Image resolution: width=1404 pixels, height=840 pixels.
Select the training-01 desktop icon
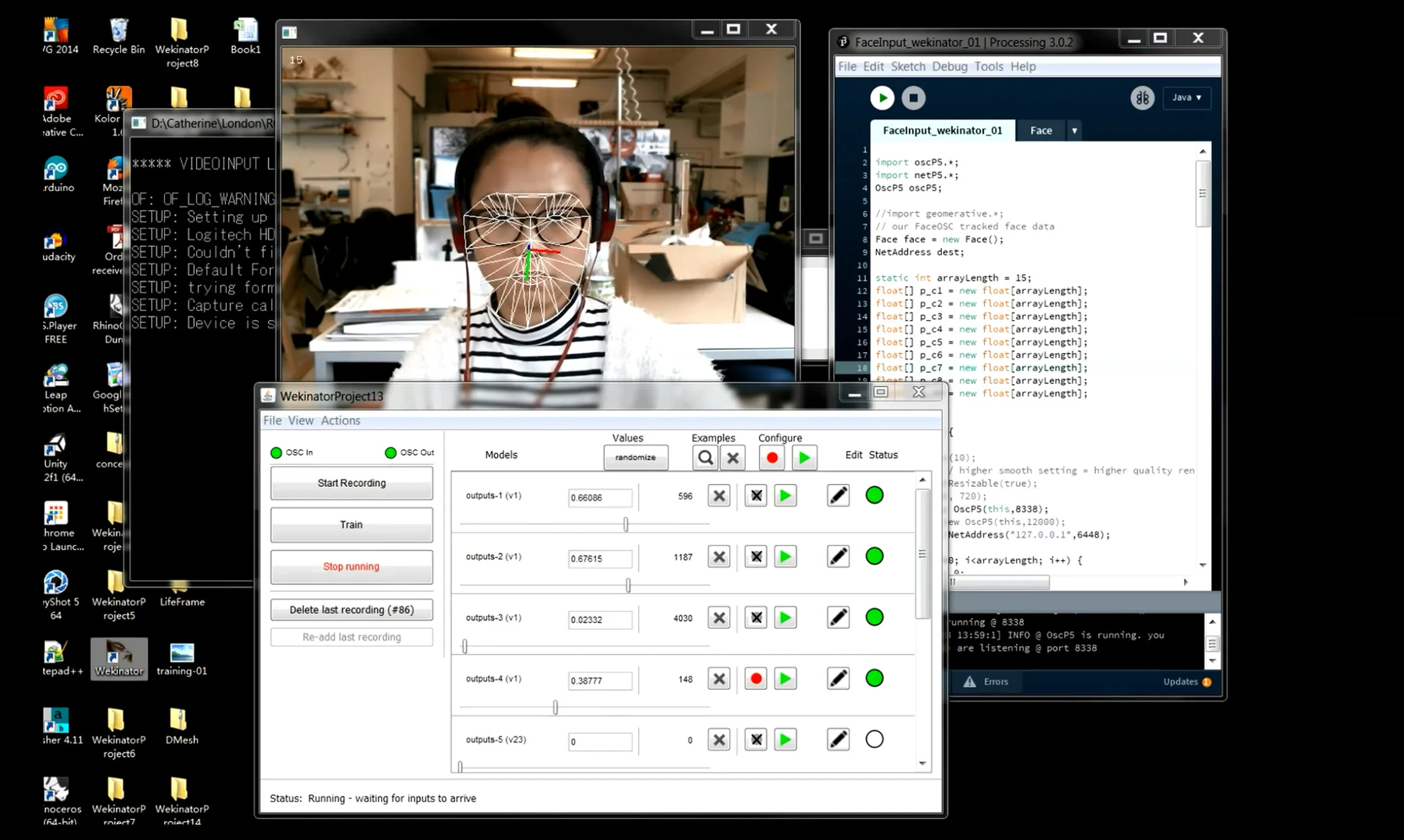coord(182,659)
